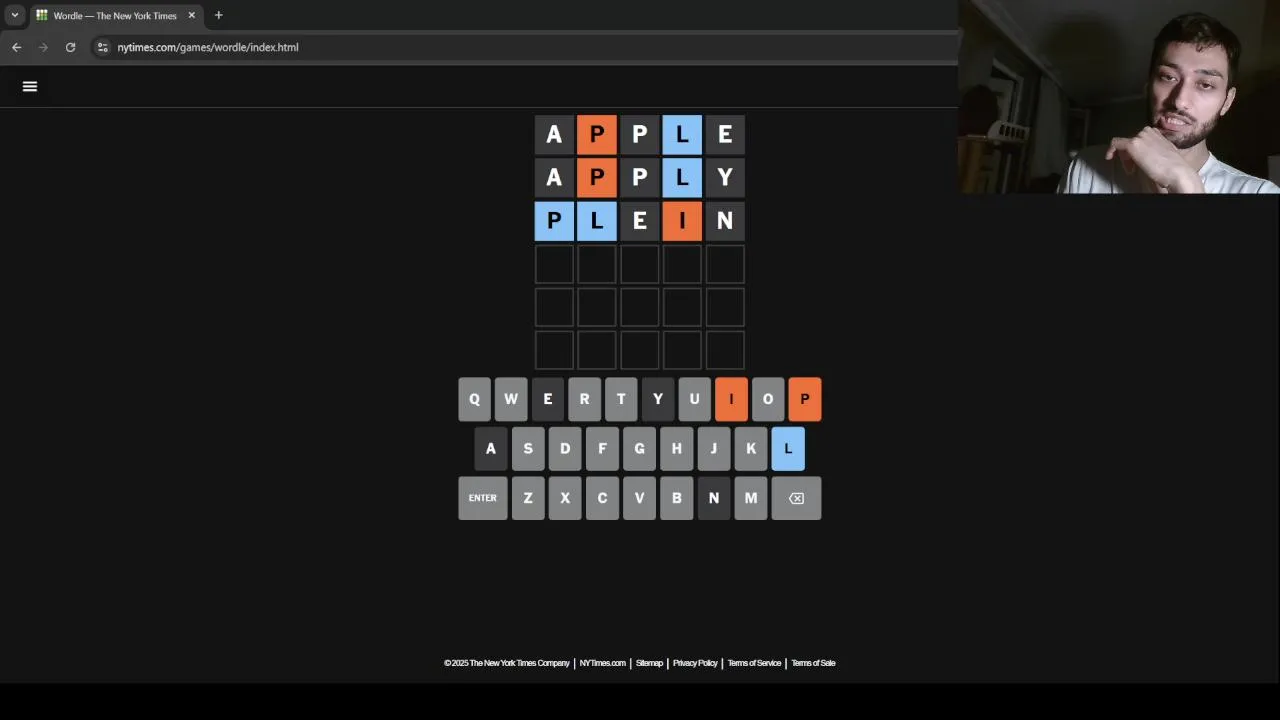Open the Terms of Sale link
Image resolution: width=1280 pixels, height=720 pixels.
[813, 663]
